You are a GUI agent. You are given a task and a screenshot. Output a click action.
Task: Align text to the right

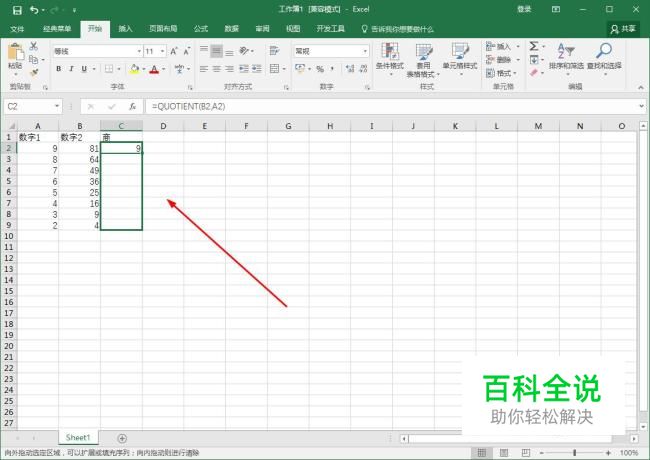(x=229, y=69)
